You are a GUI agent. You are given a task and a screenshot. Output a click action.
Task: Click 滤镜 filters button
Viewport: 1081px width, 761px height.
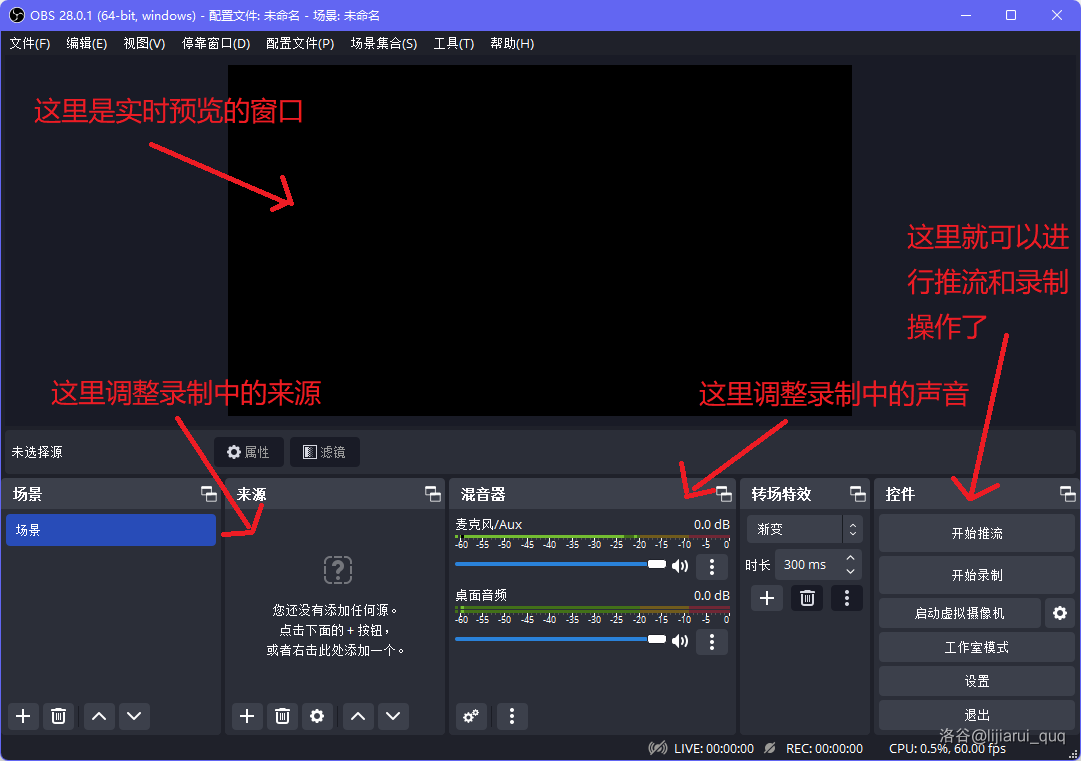click(x=325, y=452)
